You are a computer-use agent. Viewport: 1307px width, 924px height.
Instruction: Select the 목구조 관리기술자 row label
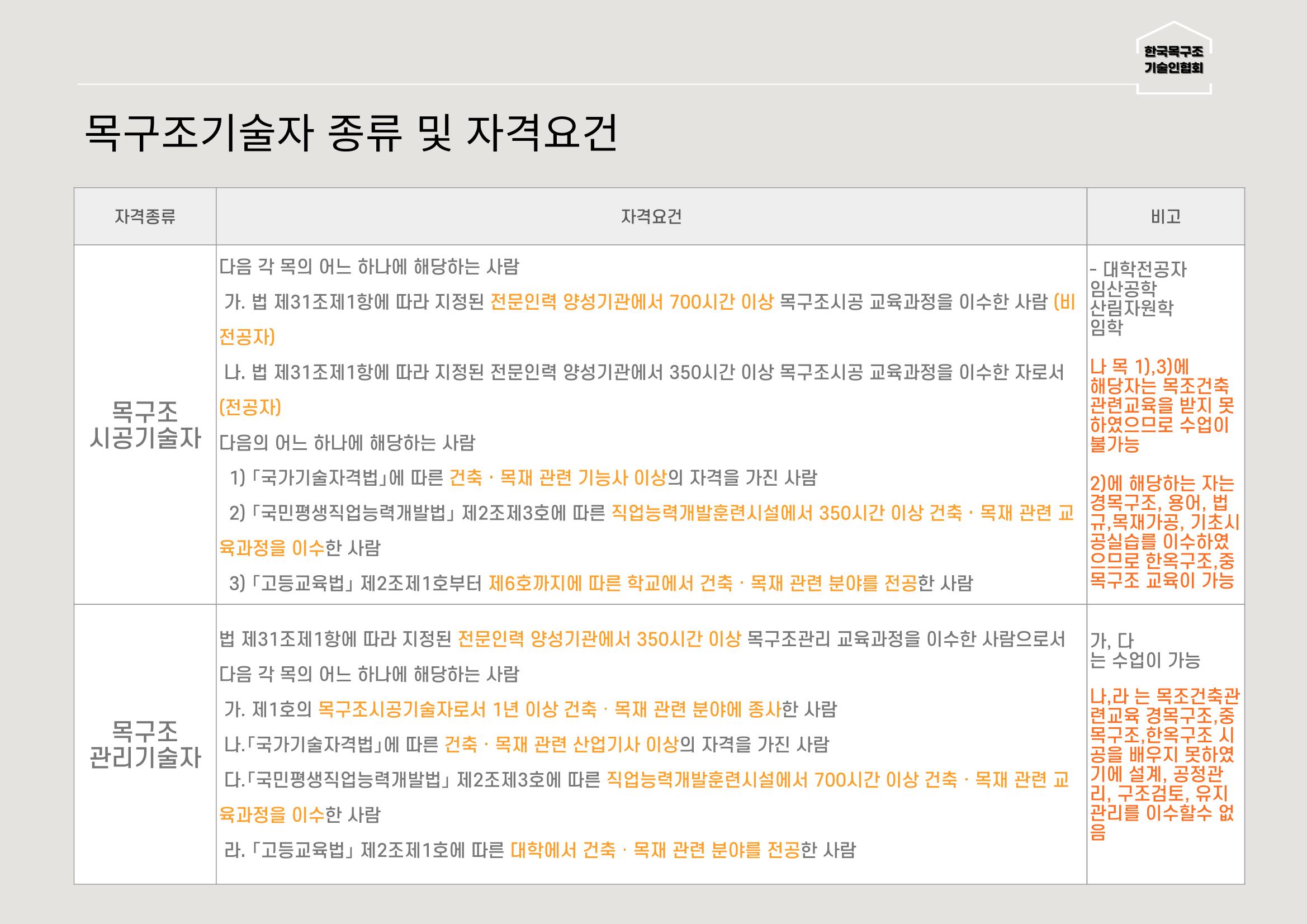click(145, 744)
